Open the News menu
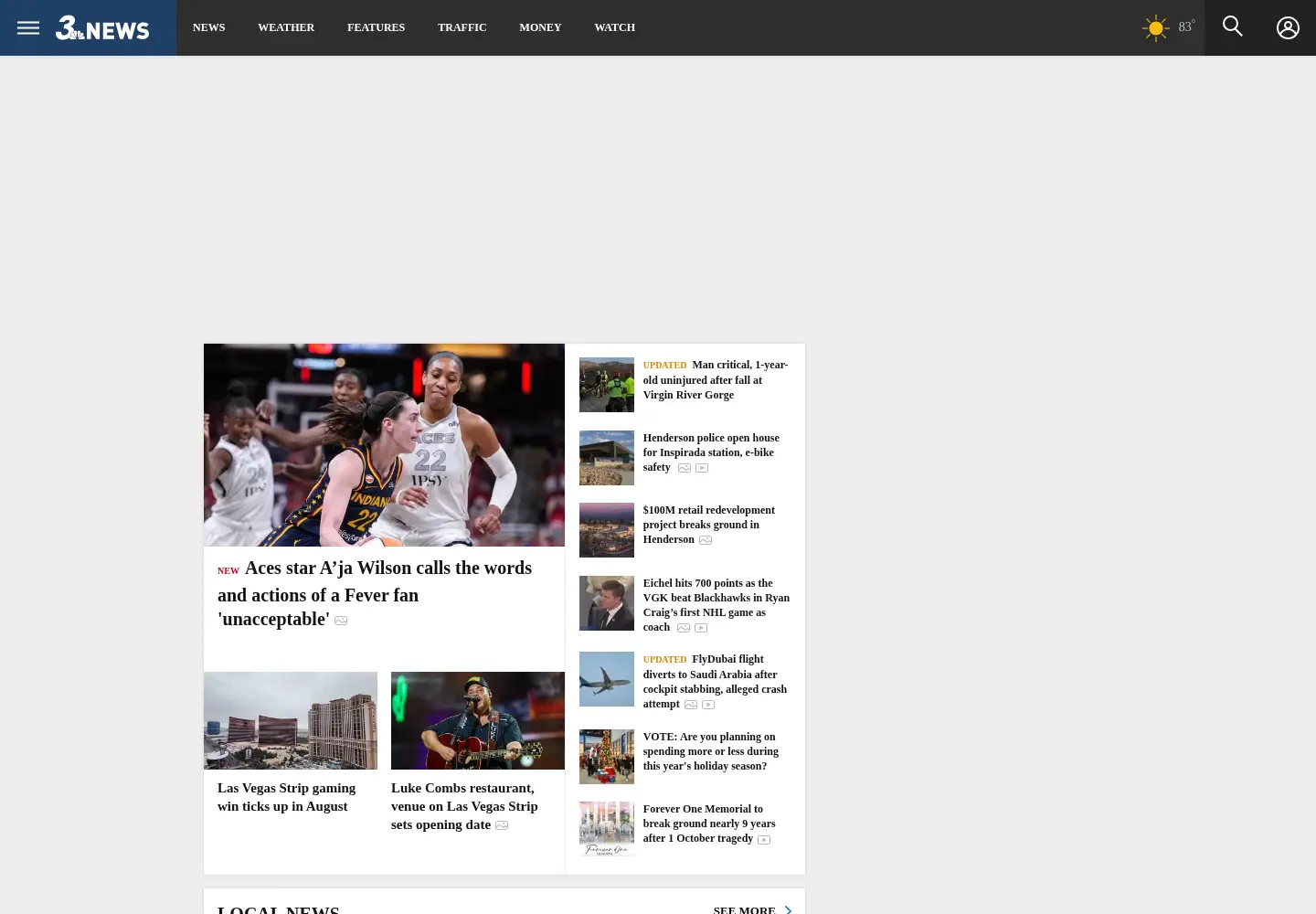This screenshot has height=914, width=1316. click(x=208, y=27)
